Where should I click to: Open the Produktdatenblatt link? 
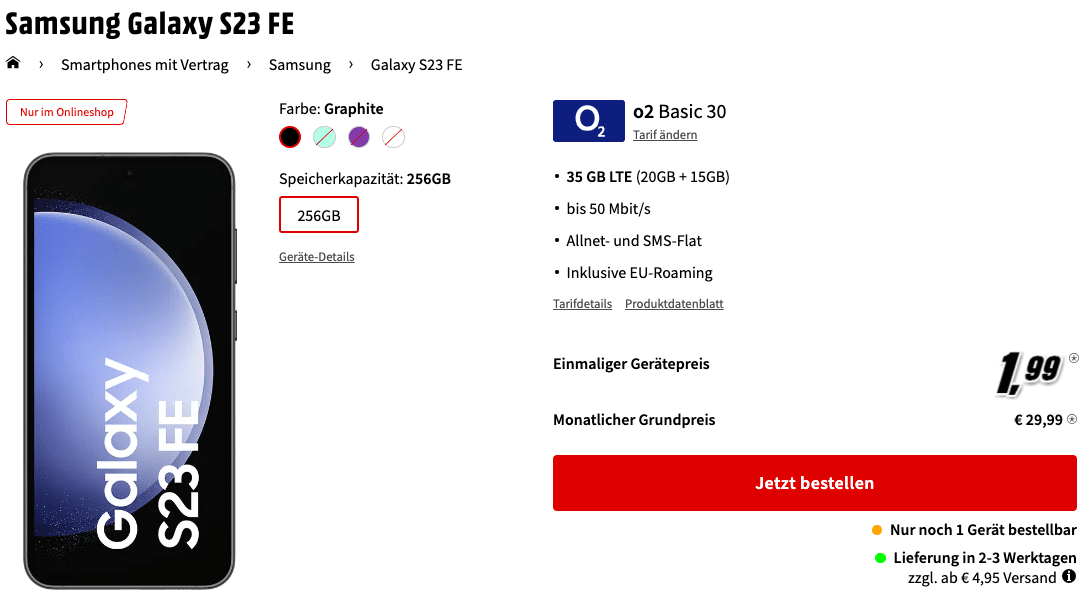[x=674, y=304]
